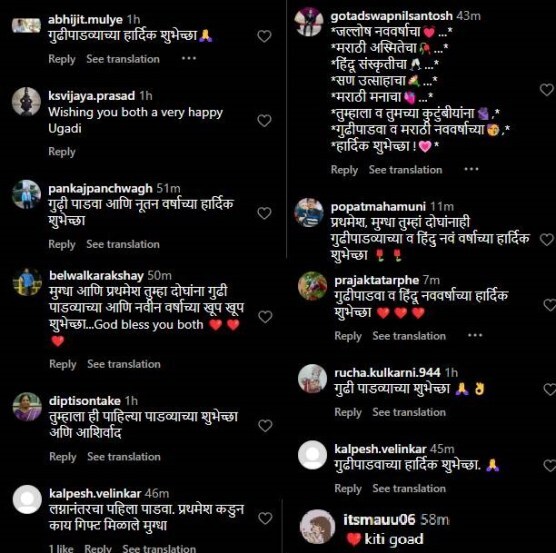The height and width of the screenshot is (553, 556).
Task: Reply to diptisontake's comment
Action: [63, 457]
